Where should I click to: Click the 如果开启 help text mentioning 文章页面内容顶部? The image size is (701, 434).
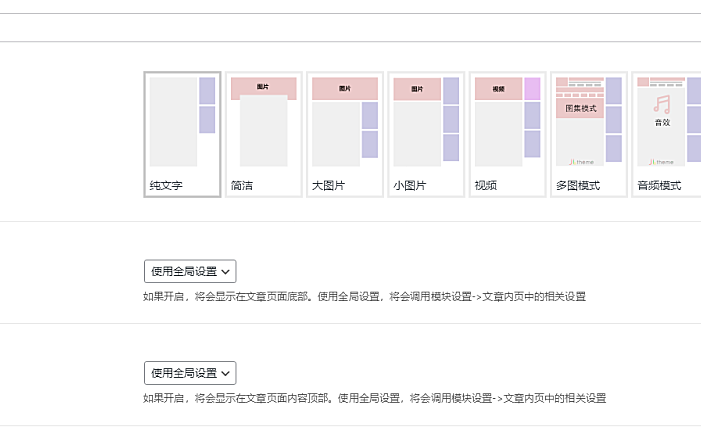click(x=375, y=398)
